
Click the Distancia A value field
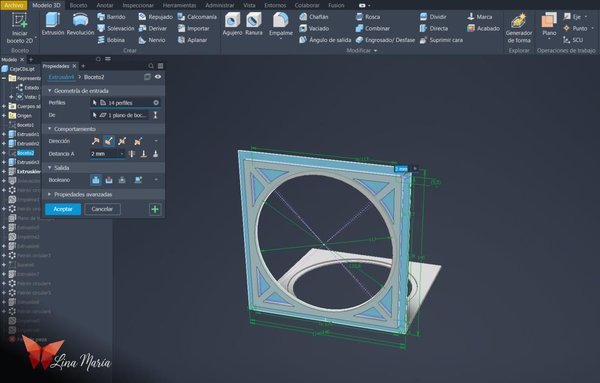click(x=105, y=154)
